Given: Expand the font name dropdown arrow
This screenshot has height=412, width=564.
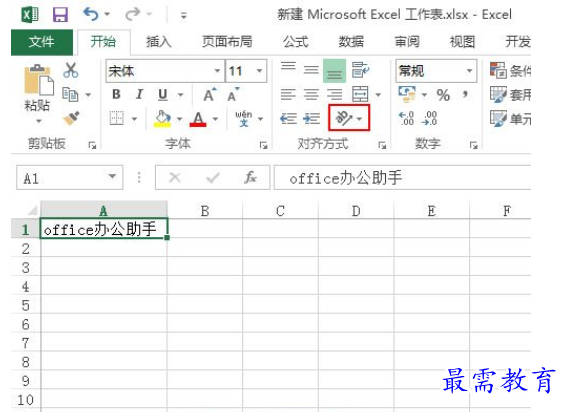Looking at the screenshot, I should pos(217,71).
